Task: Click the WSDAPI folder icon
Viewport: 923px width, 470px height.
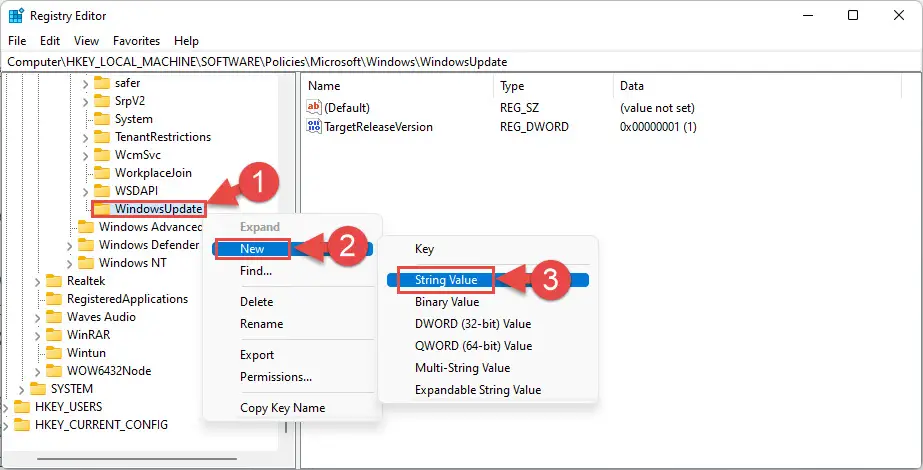Action: (102, 191)
